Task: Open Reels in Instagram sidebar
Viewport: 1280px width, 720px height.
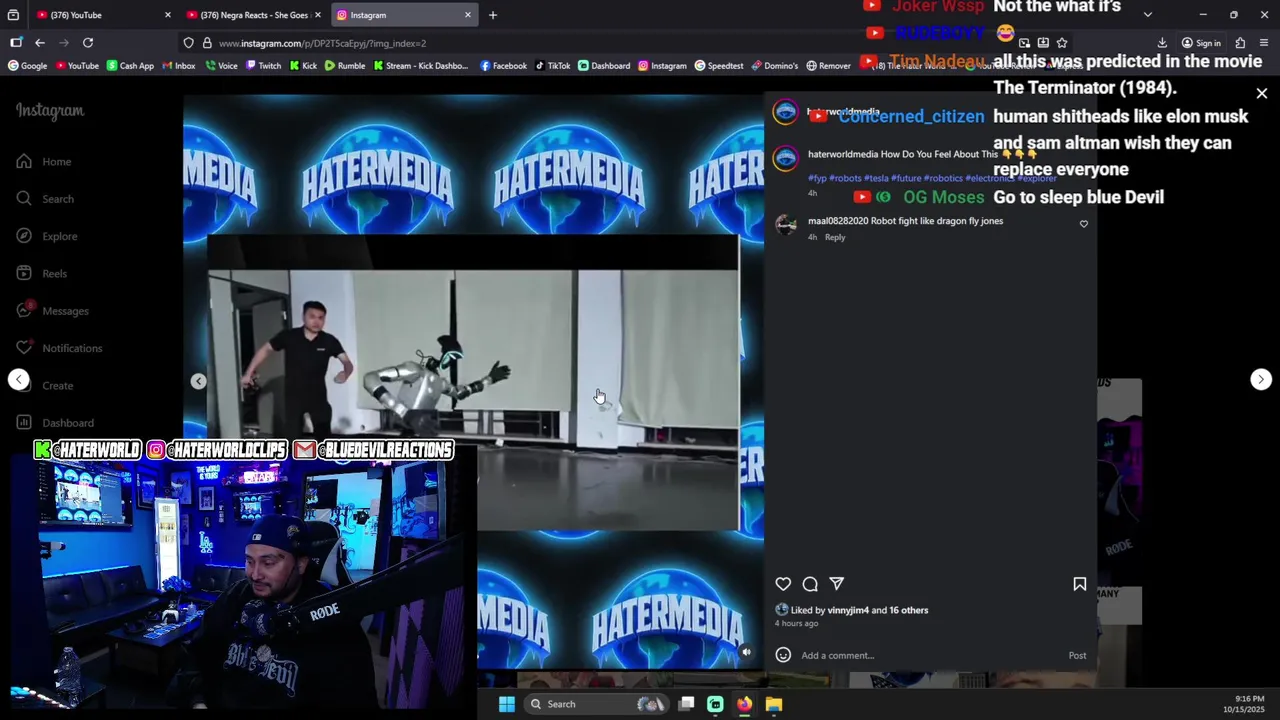Action: (41, 274)
